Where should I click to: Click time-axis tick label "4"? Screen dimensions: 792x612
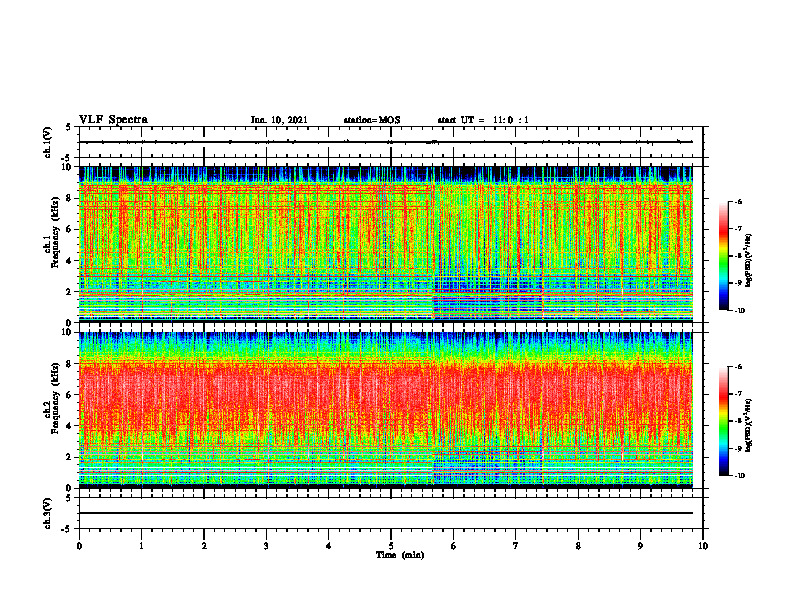[x=329, y=546]
